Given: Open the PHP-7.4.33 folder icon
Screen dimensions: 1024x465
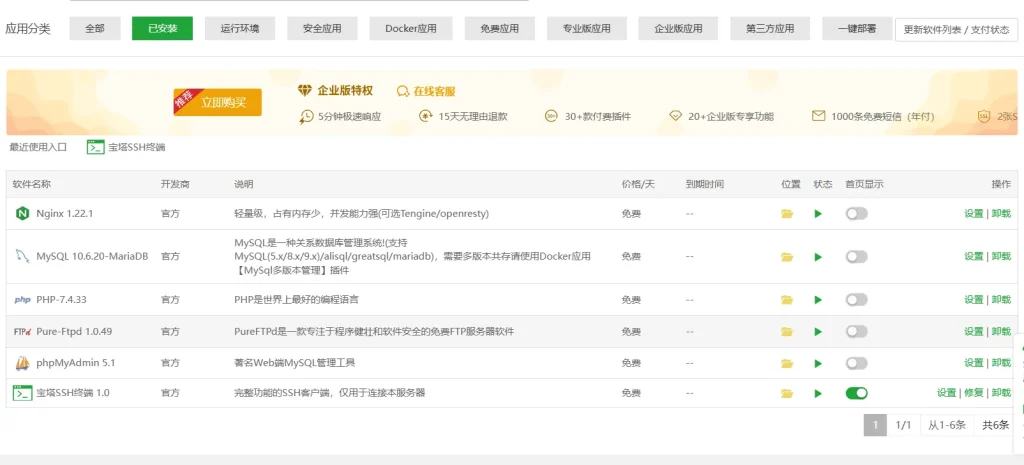Looking at the screenshot, I should click(x=787, y=300).
